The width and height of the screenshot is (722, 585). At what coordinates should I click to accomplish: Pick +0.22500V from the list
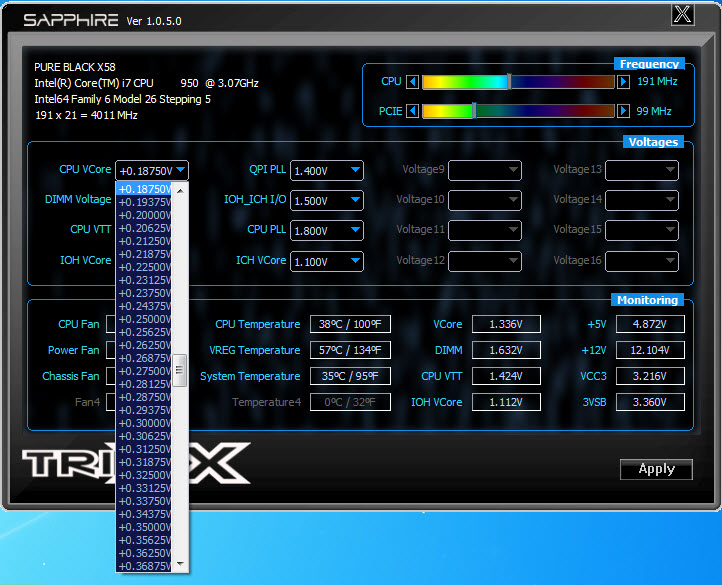pyautogui.click(x=144, y=267)
